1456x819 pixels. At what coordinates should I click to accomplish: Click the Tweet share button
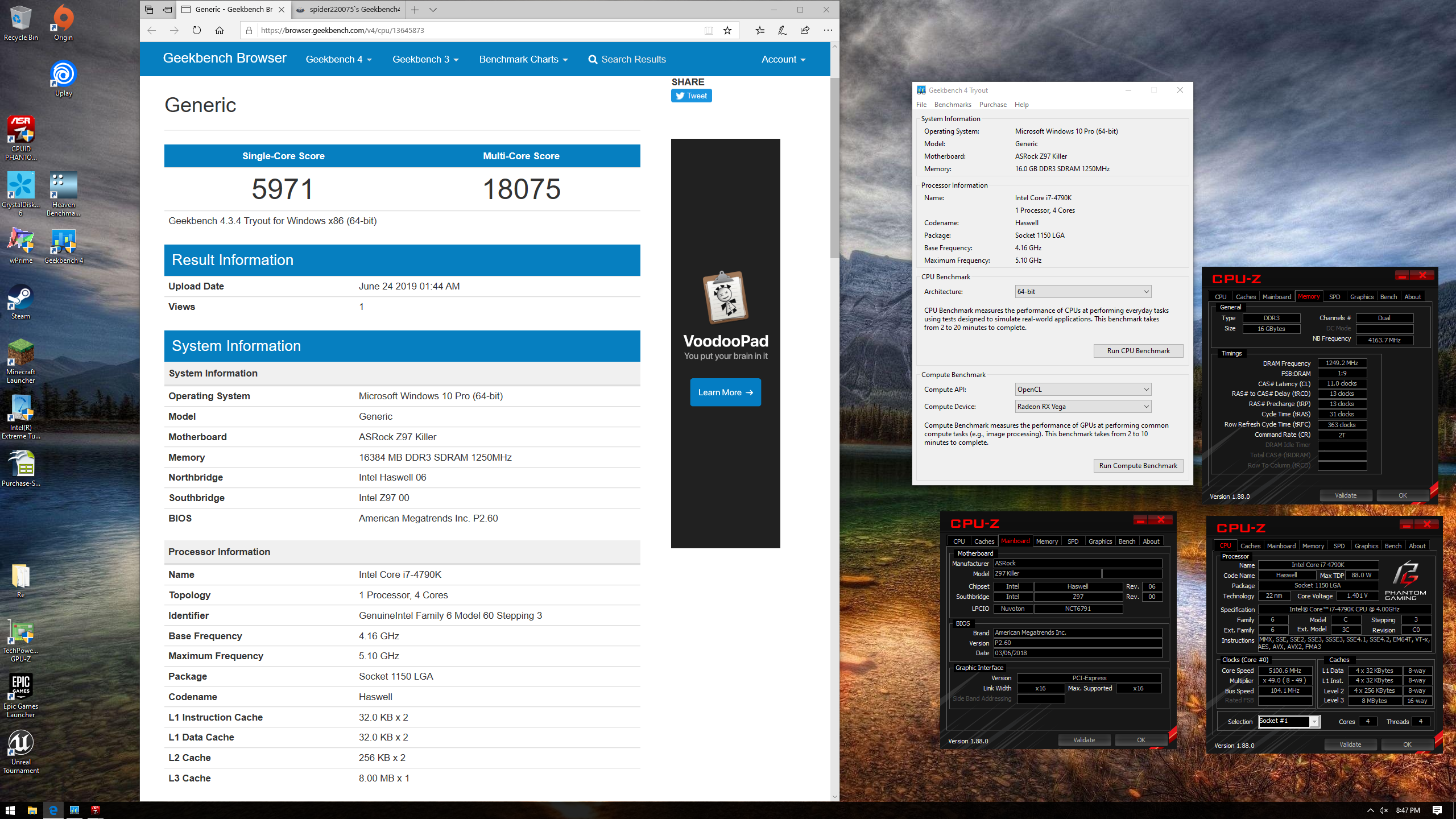(691, 96)
